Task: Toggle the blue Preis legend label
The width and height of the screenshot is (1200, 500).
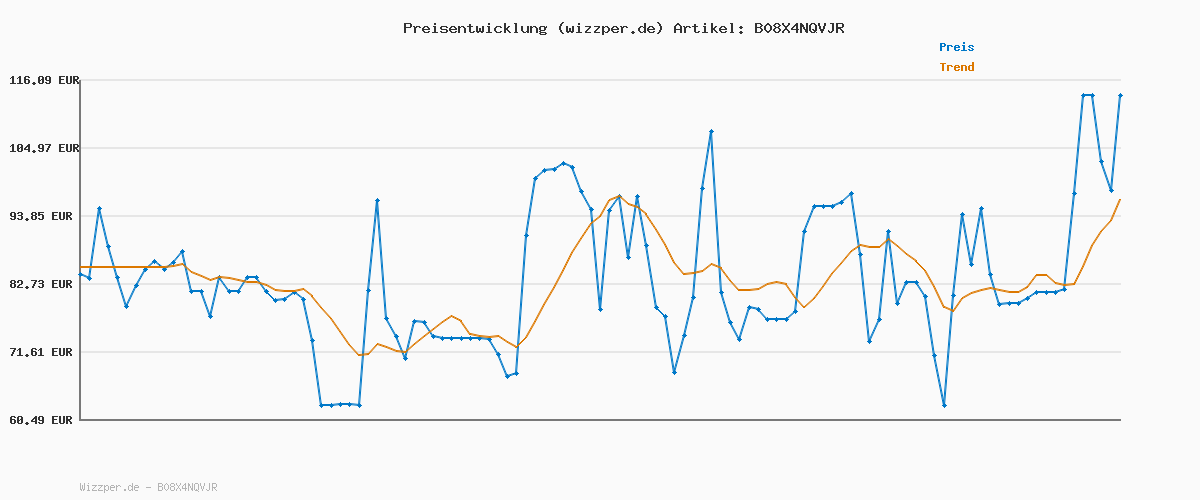Action: [x=956, y=47]
